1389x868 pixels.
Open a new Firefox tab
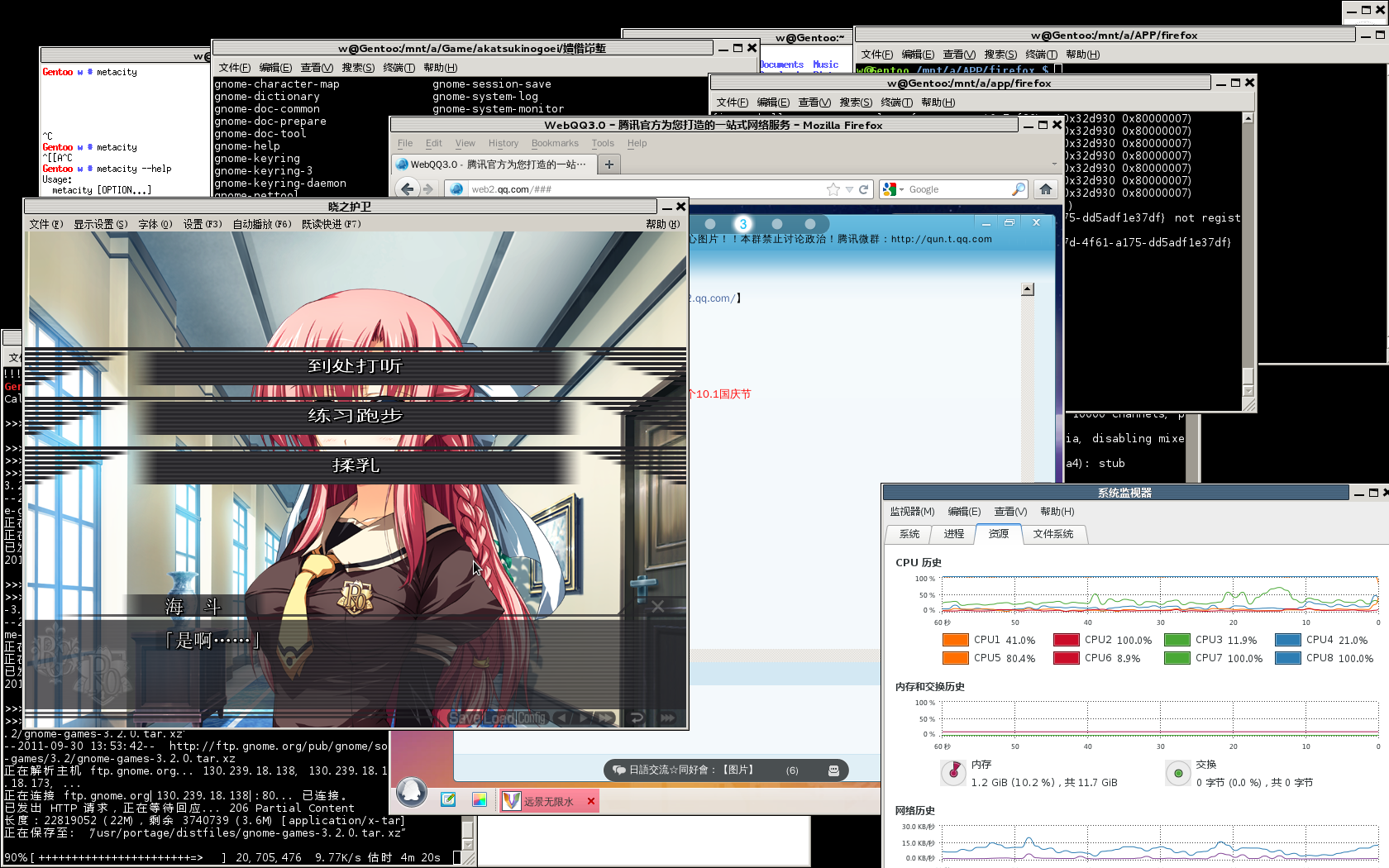tap(609, 165)
